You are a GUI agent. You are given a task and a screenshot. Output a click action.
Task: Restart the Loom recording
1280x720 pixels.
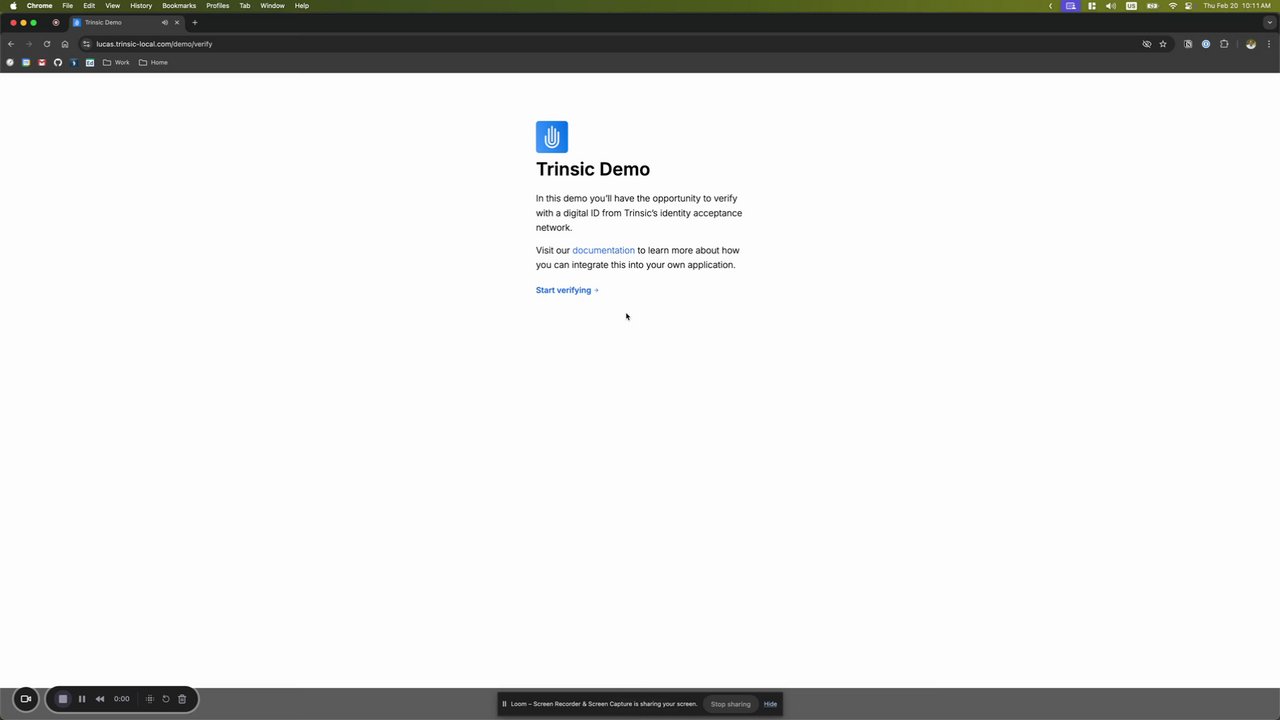tap(166, 699)
